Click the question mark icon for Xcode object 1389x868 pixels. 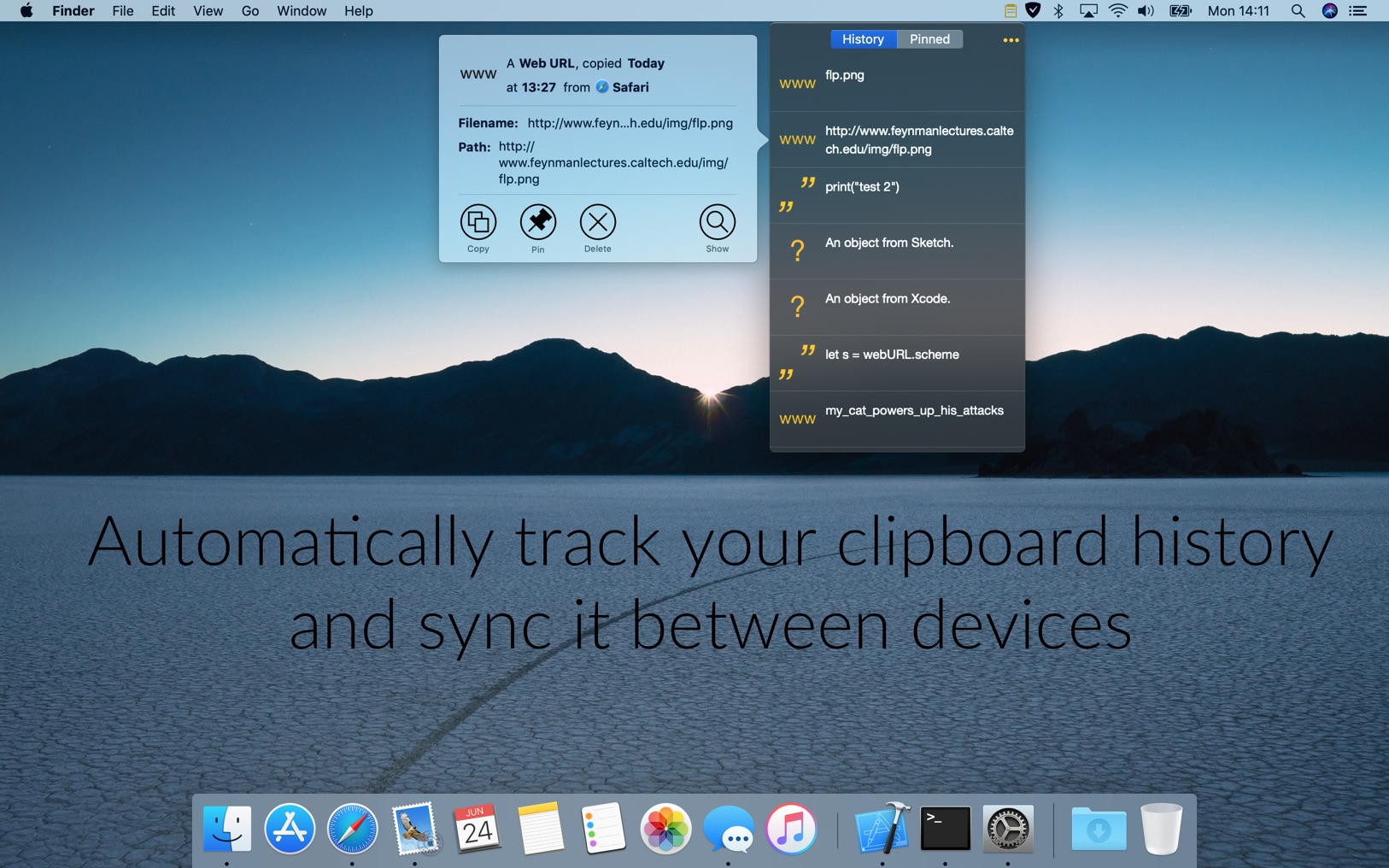[797, 307]
